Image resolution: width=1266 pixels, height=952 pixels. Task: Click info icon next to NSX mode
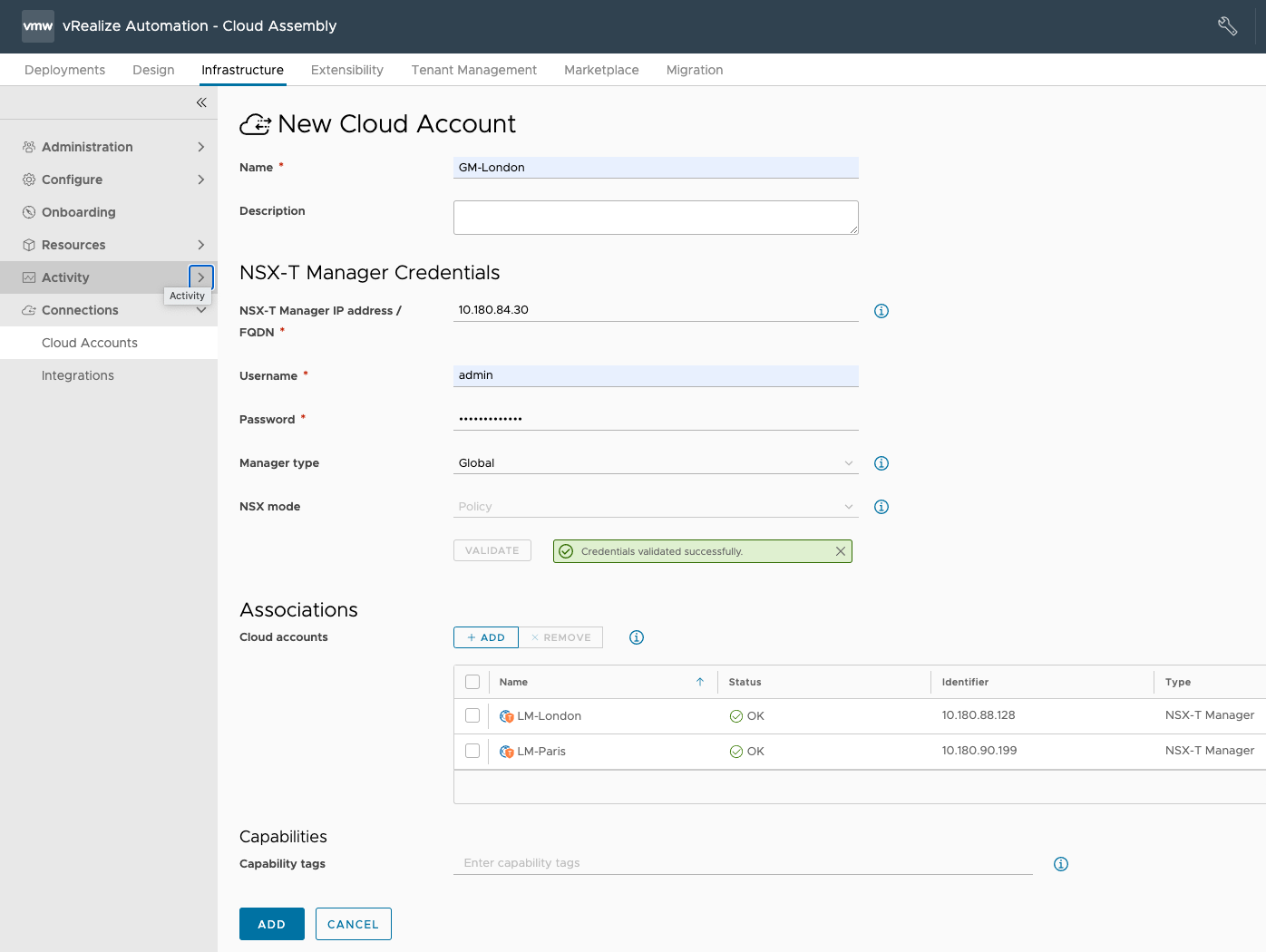(881, 507)
